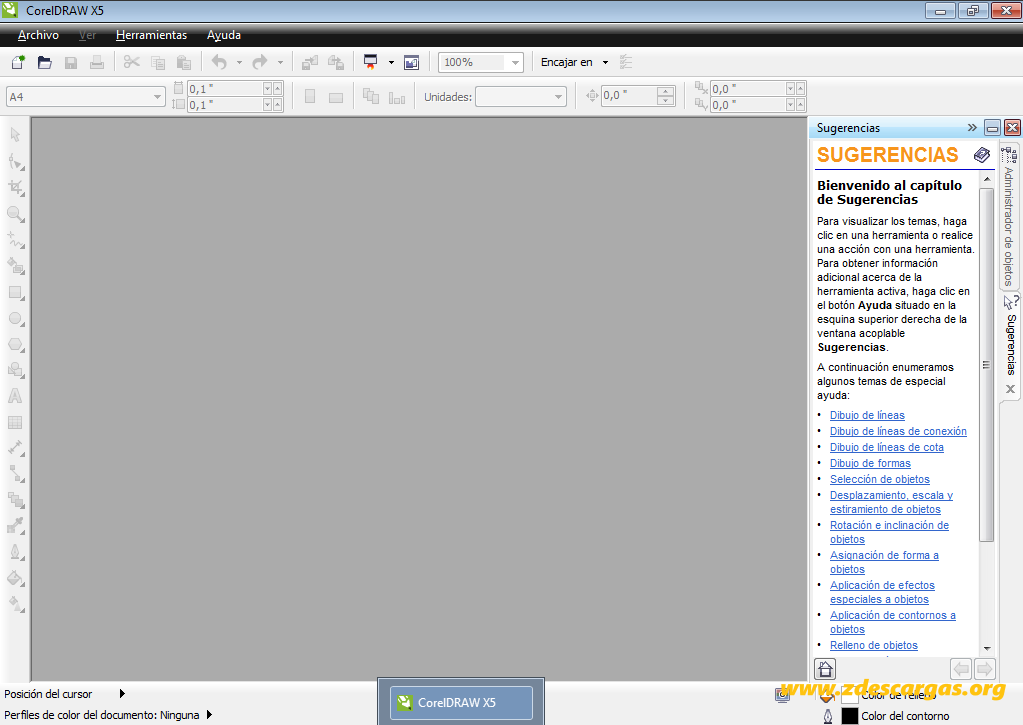Screen dimensions: 1023x725
Task: Open the application launcher icon
Action: pyautogui.click(x=371, y=63)
